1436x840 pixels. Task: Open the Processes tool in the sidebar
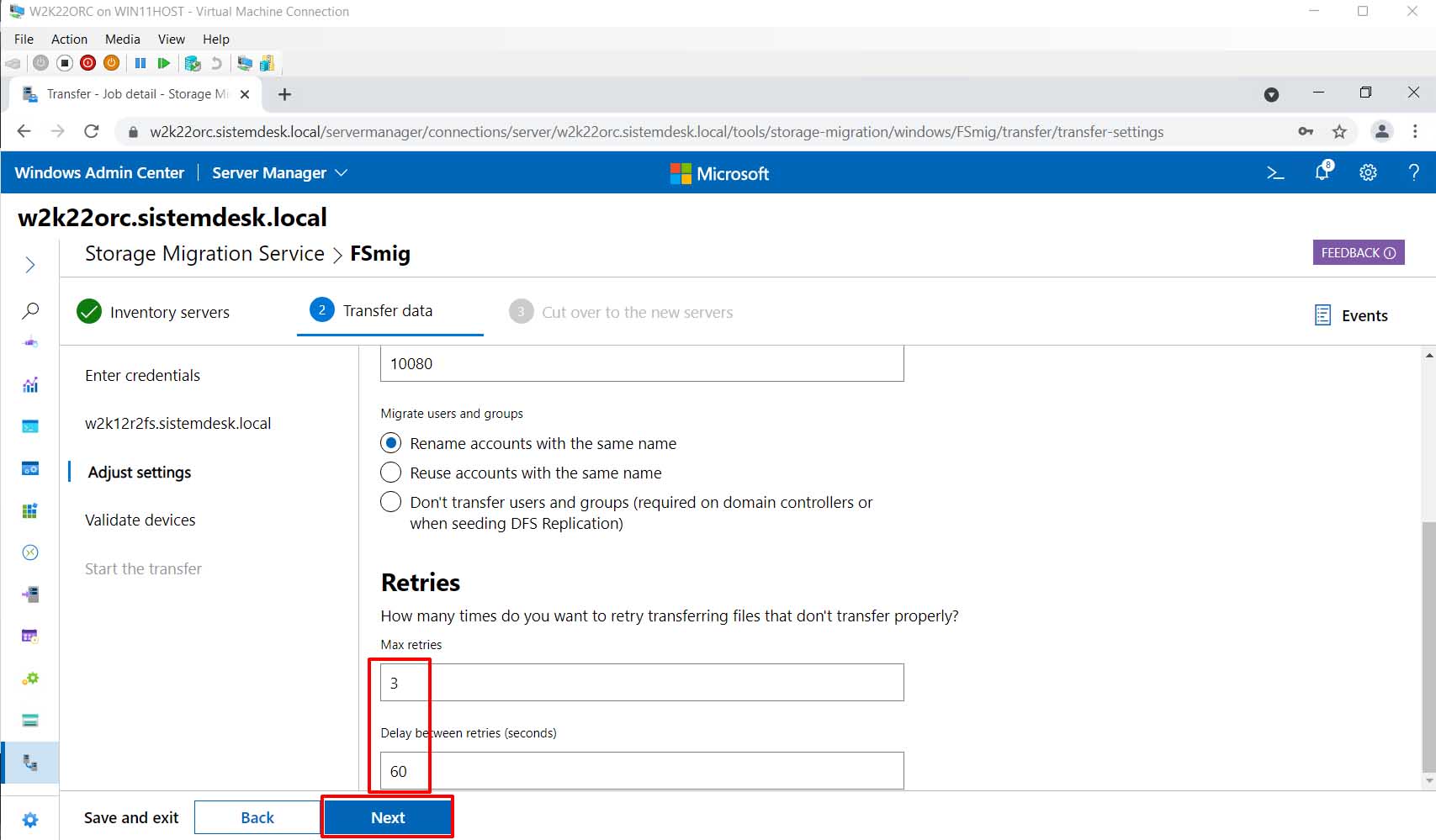click(x=30, y=468)
